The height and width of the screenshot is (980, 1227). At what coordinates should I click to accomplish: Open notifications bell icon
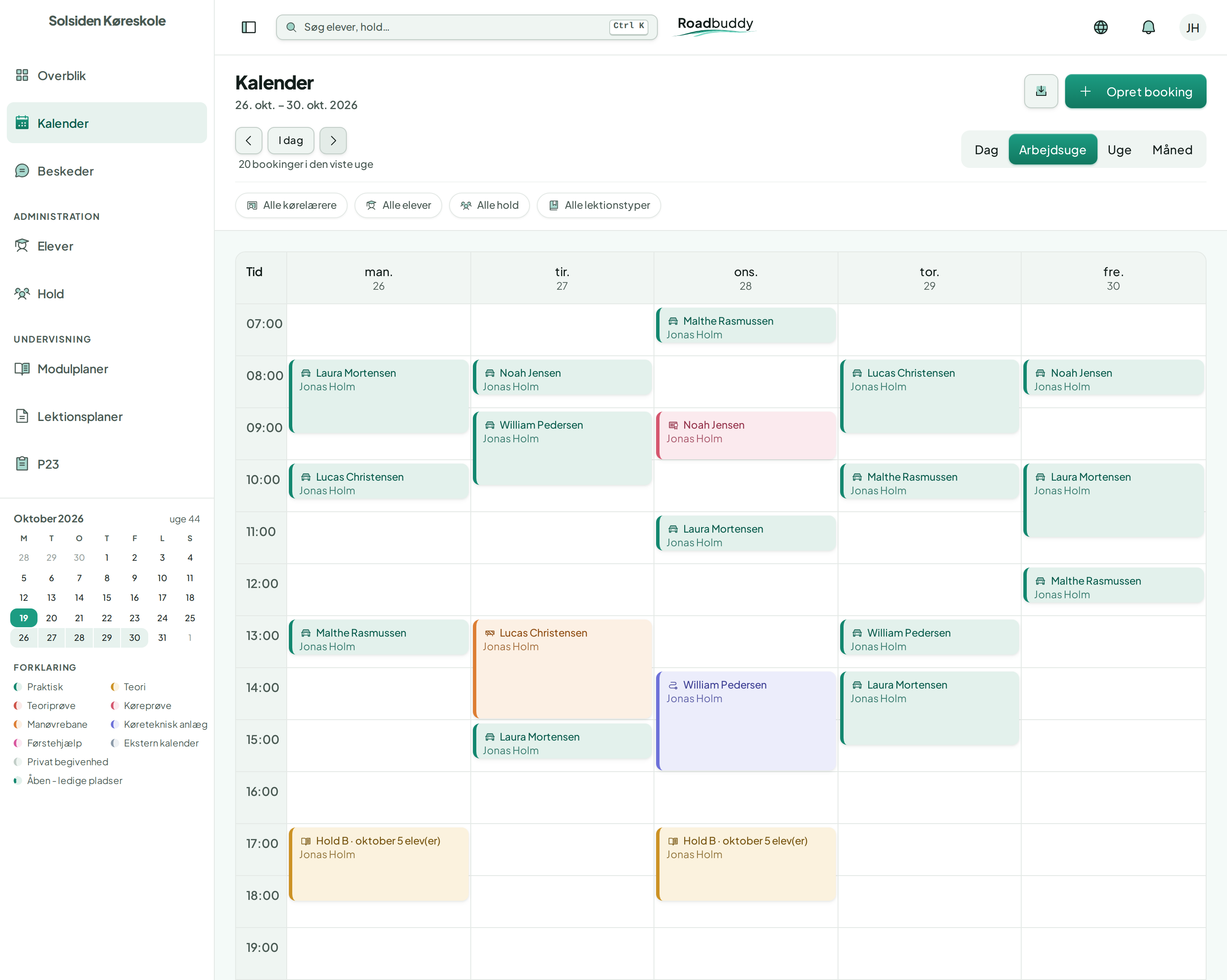[x=1149, y=27]
